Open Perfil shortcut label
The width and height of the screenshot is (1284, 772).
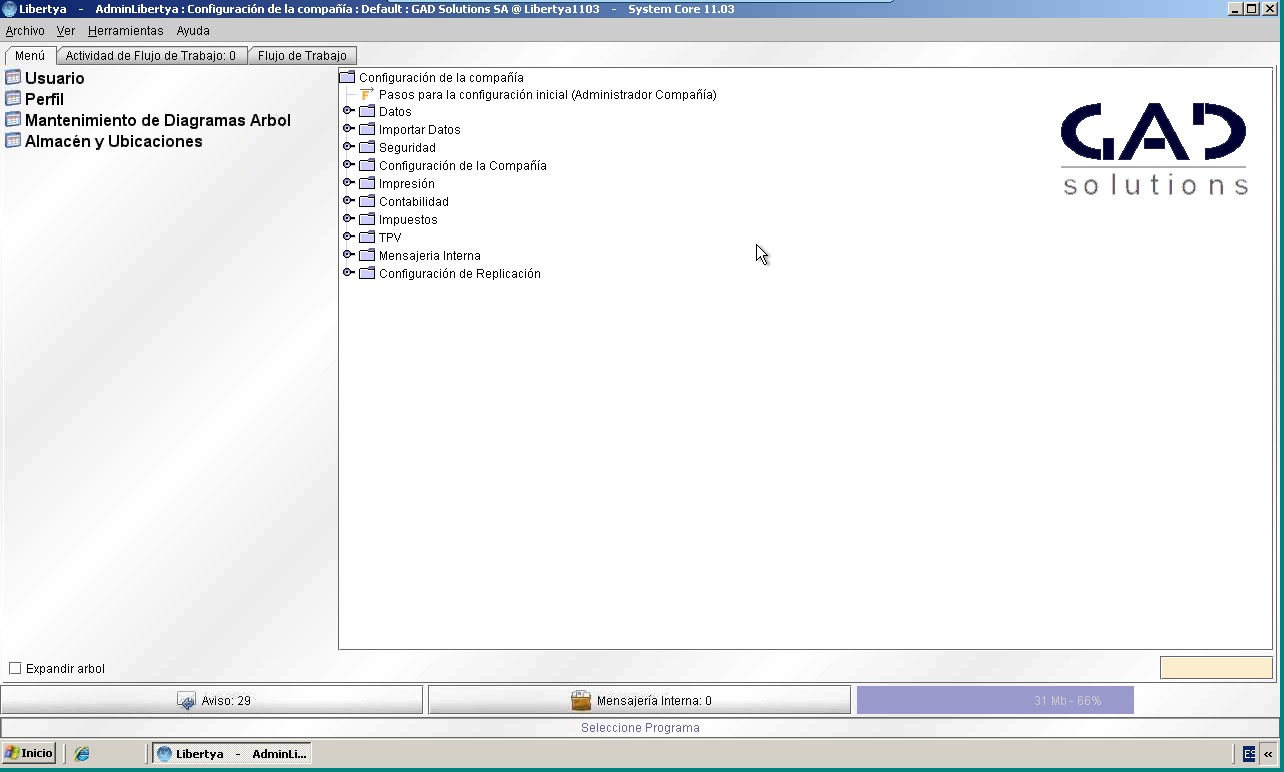coord(44,99)
